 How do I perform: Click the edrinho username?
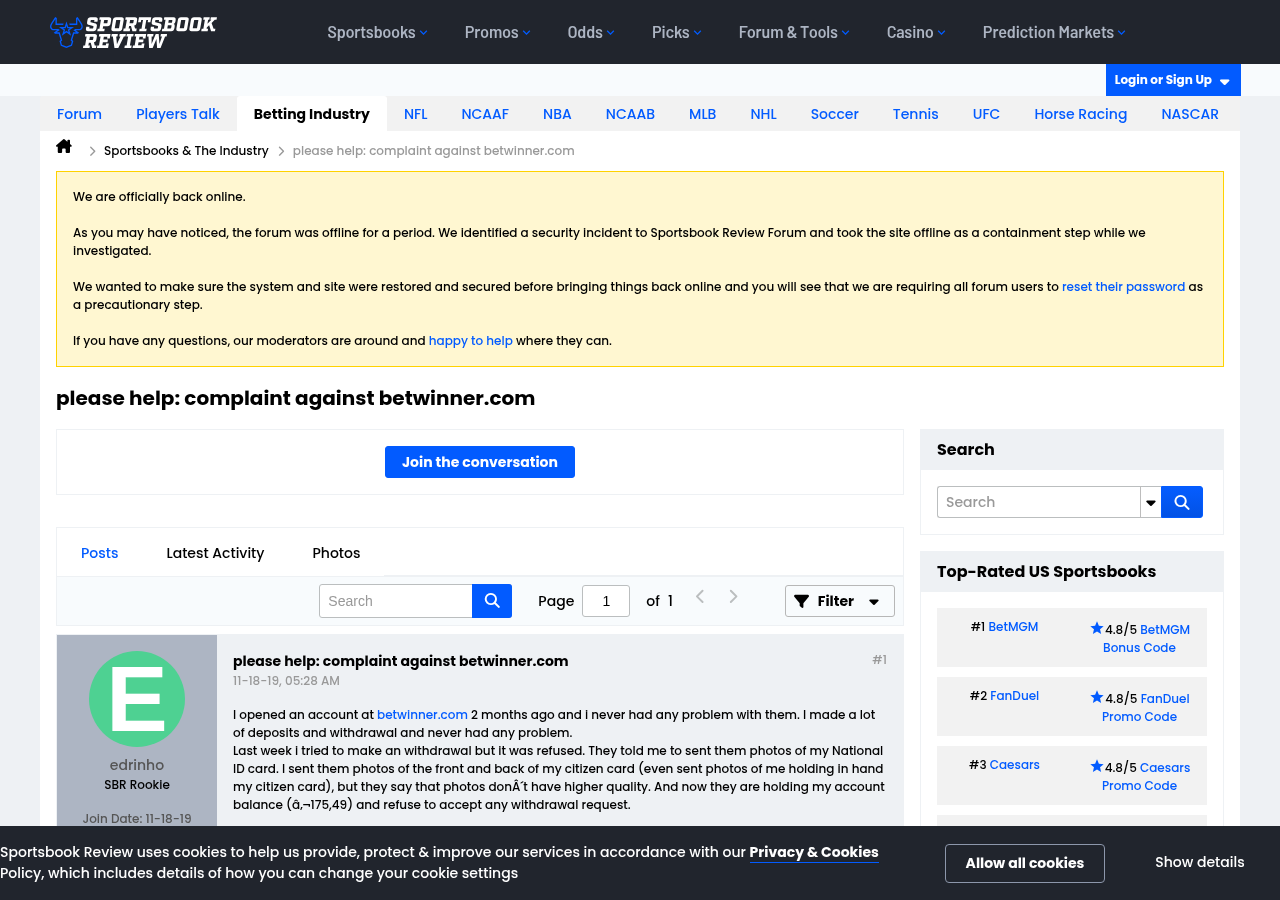coord(137,765)
